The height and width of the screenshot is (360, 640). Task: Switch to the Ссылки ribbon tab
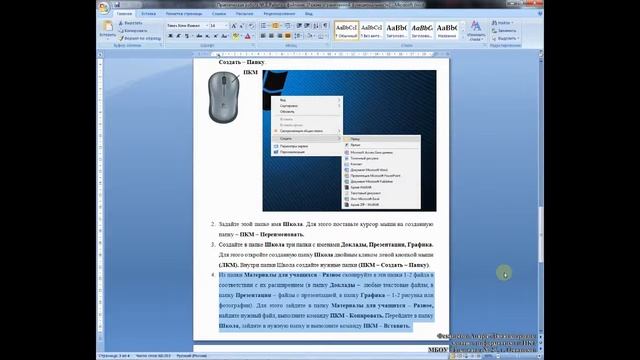(219, 13)
